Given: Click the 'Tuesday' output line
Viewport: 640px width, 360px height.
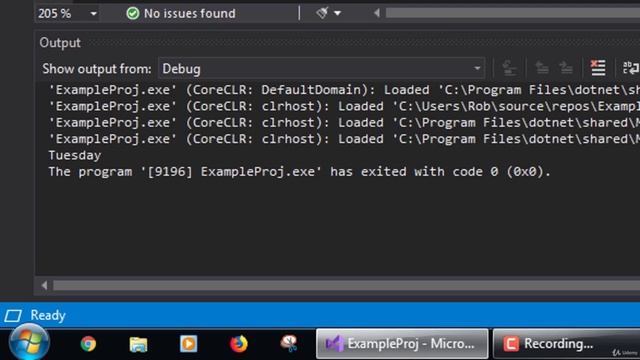Looking at the screenshot, I should coord(75,156).
